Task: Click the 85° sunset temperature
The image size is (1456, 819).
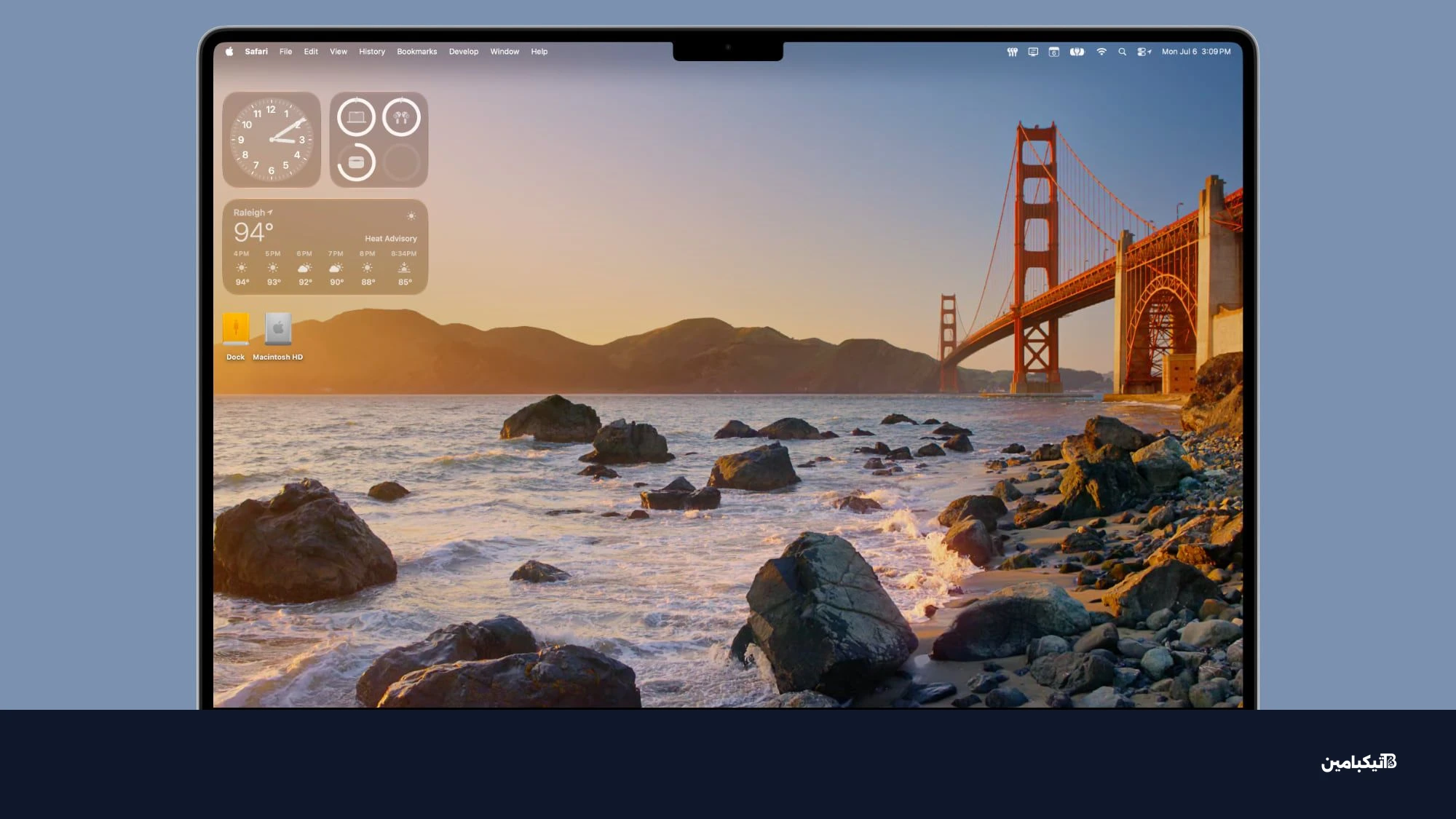Action: (x=405, y=282)
